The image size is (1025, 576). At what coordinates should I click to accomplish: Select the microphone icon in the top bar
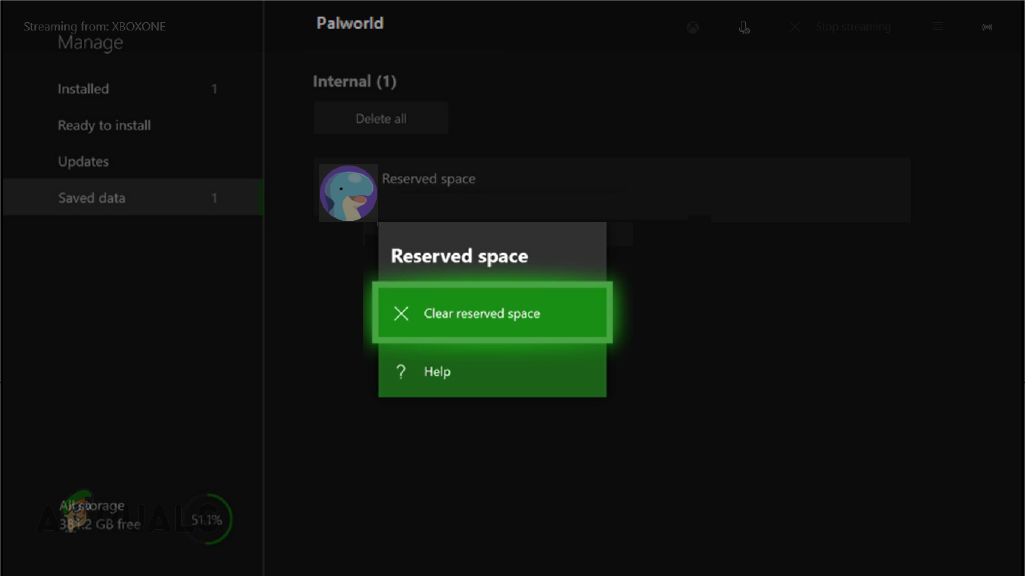pos(744,26)
